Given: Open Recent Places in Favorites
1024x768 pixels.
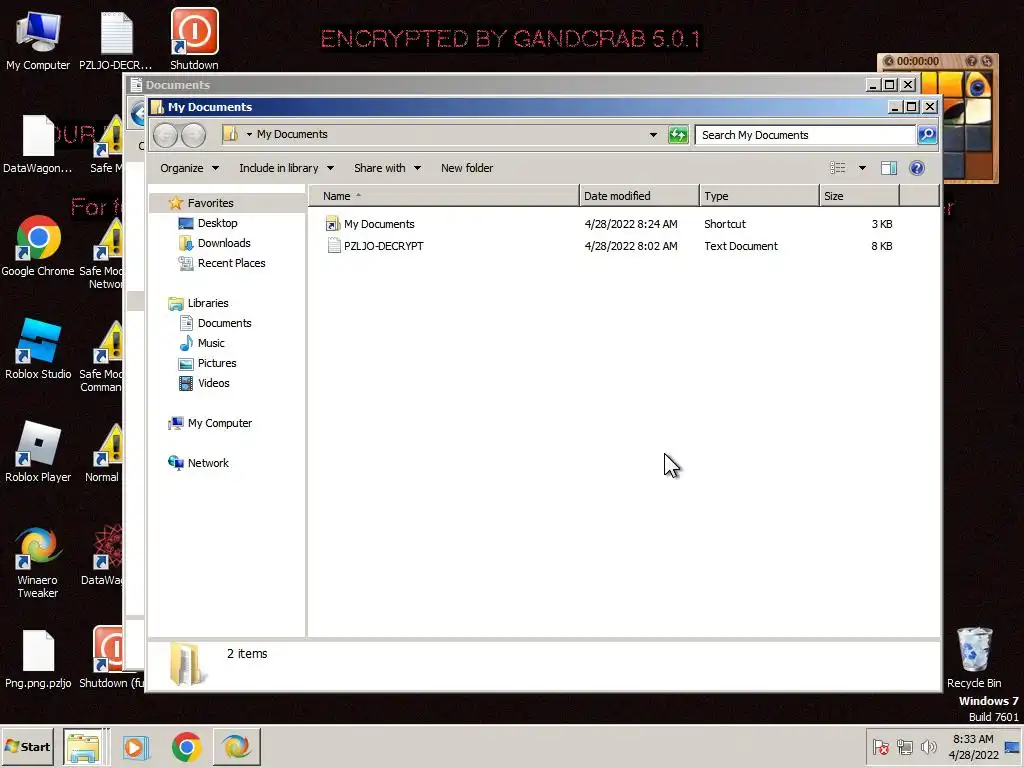Looking at the screenshot, I should [231, 263].
